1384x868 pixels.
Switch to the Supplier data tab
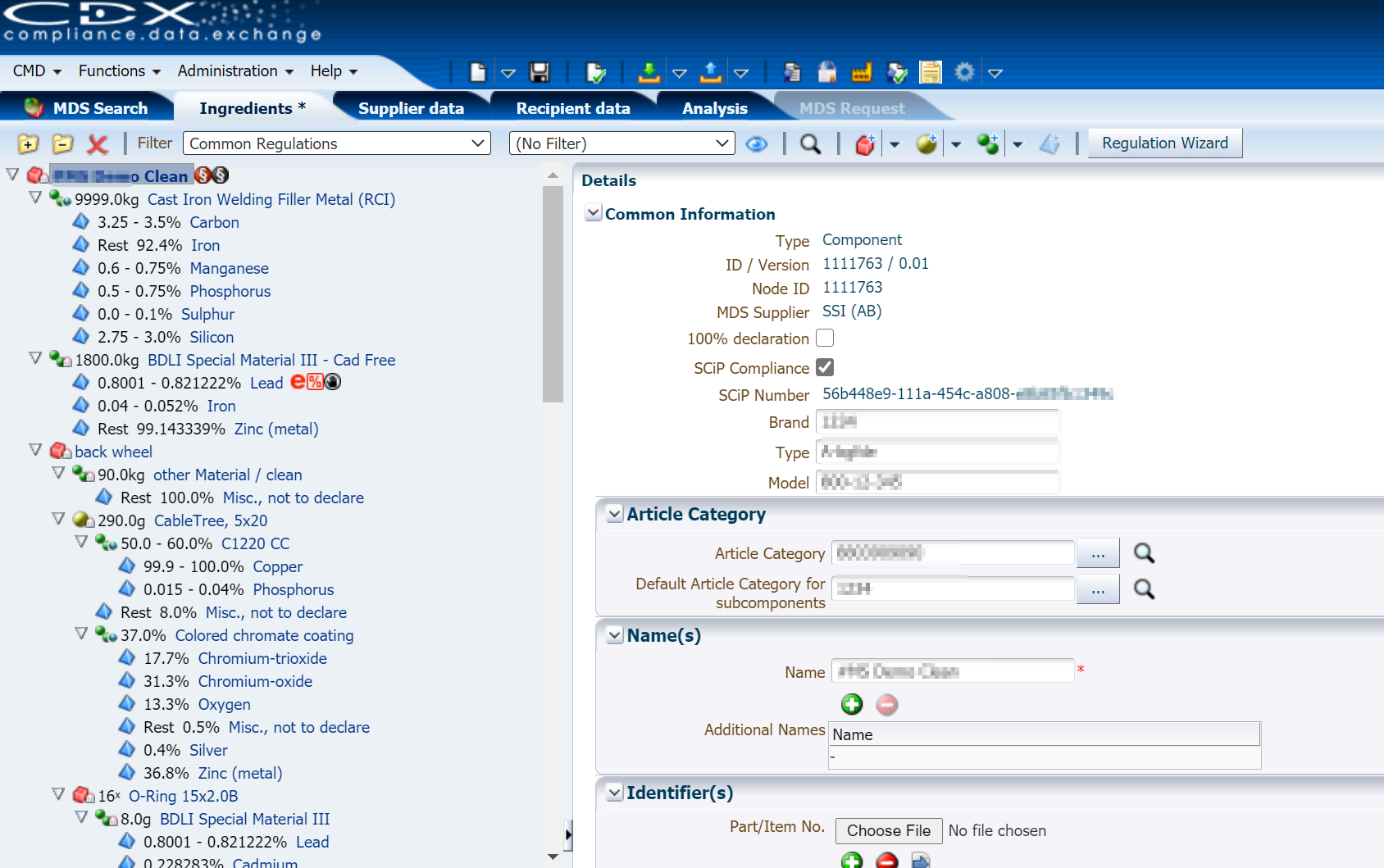pyautogui.click(x=411, y=108)
